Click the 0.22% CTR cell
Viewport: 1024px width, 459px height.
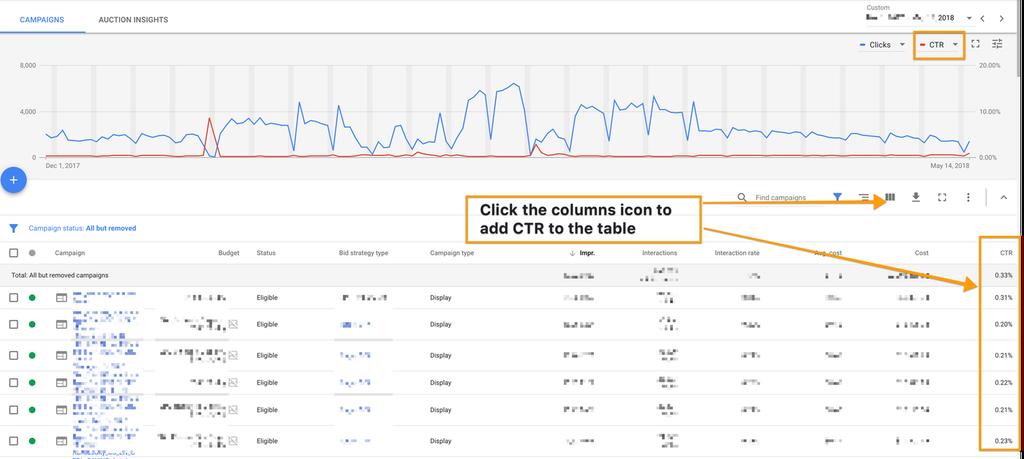tap(1004, 383)
